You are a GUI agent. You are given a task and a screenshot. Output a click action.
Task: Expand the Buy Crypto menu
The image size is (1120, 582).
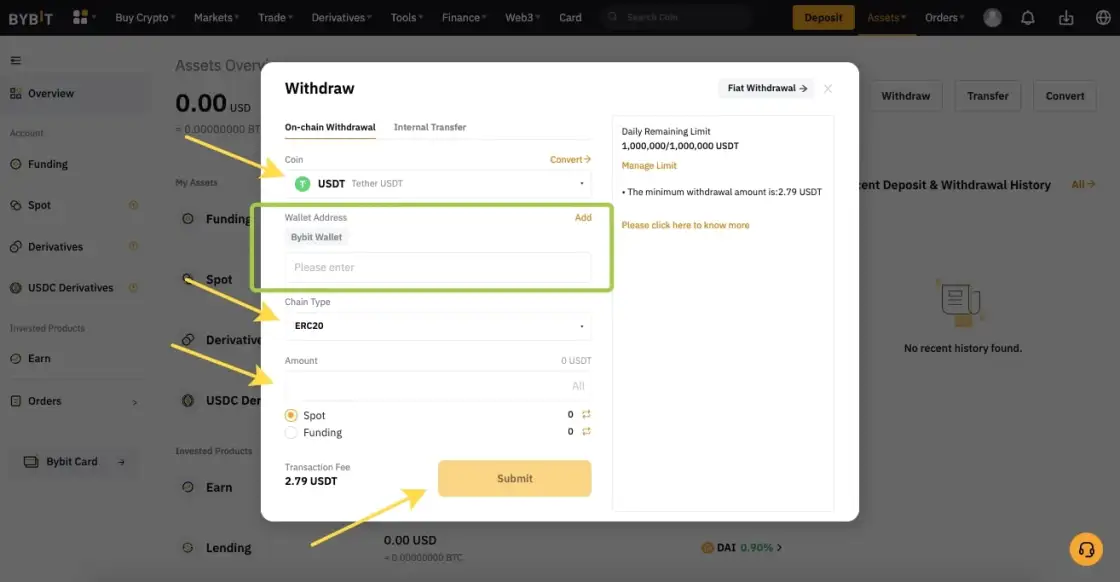[x=145, y=17]
